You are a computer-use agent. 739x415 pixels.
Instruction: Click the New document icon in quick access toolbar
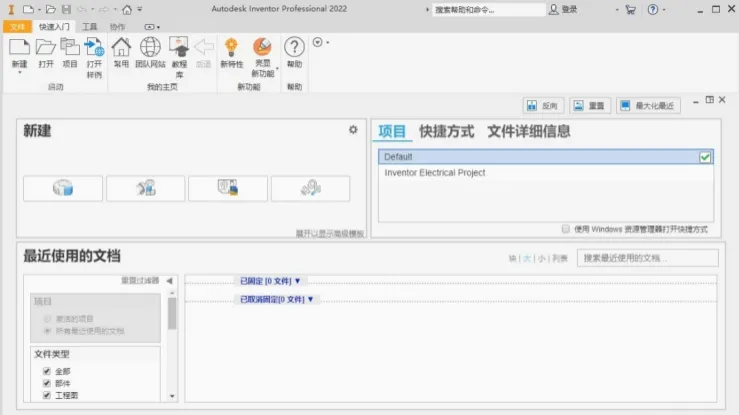pyautogui.click(x=28, y=9)
